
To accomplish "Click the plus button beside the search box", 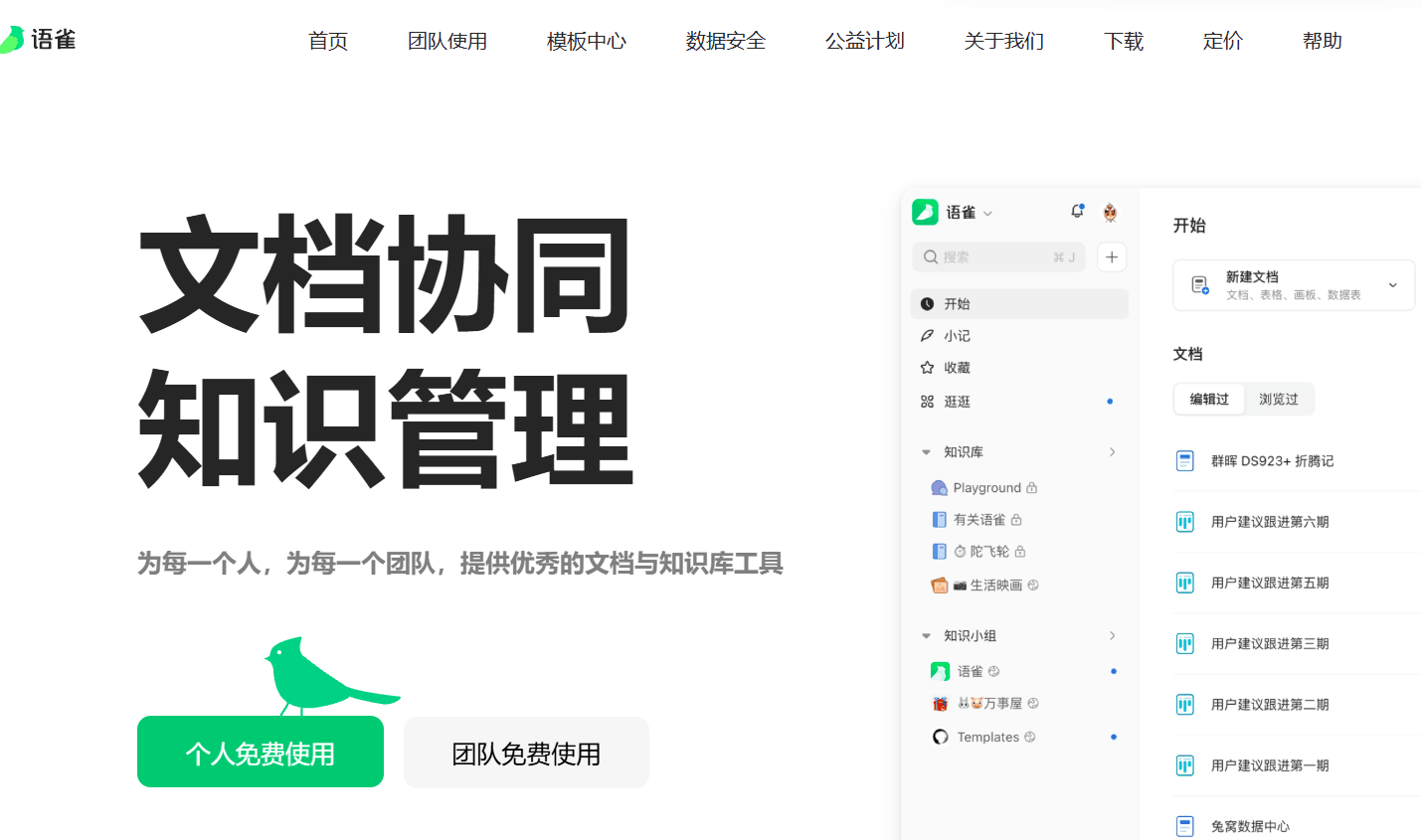I will [1112, 256].
